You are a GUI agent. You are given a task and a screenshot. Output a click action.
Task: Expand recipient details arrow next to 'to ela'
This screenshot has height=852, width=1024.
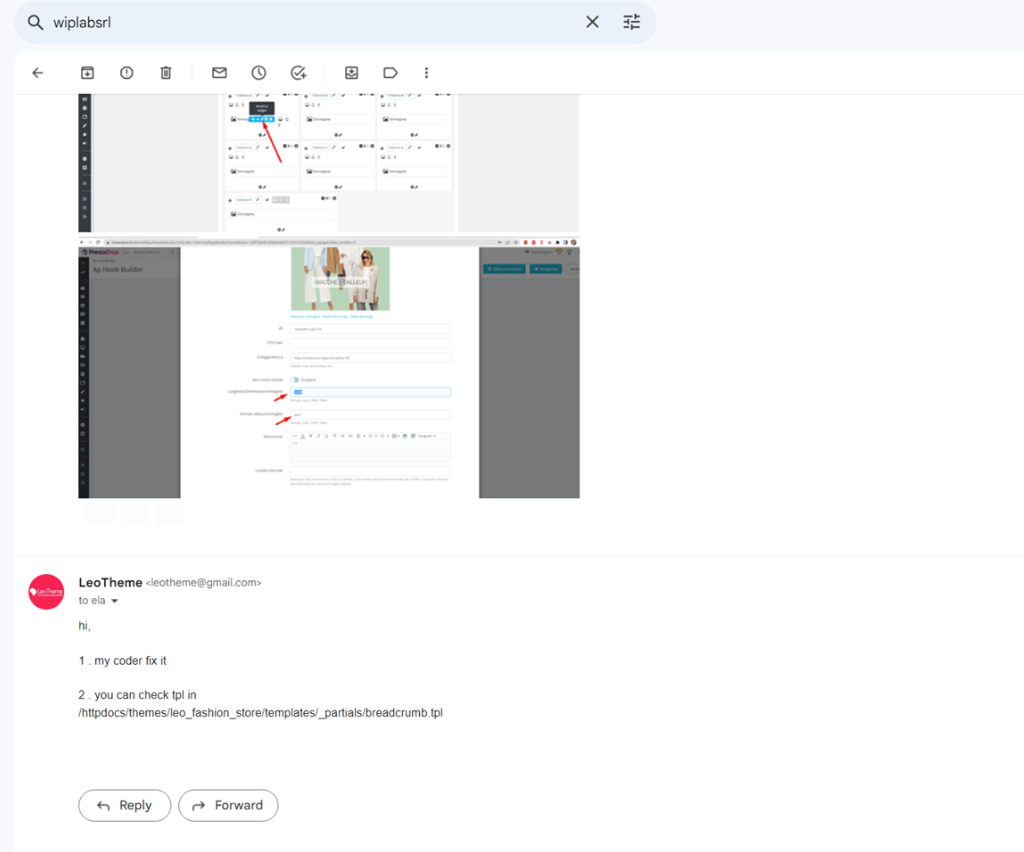point(114,601)
